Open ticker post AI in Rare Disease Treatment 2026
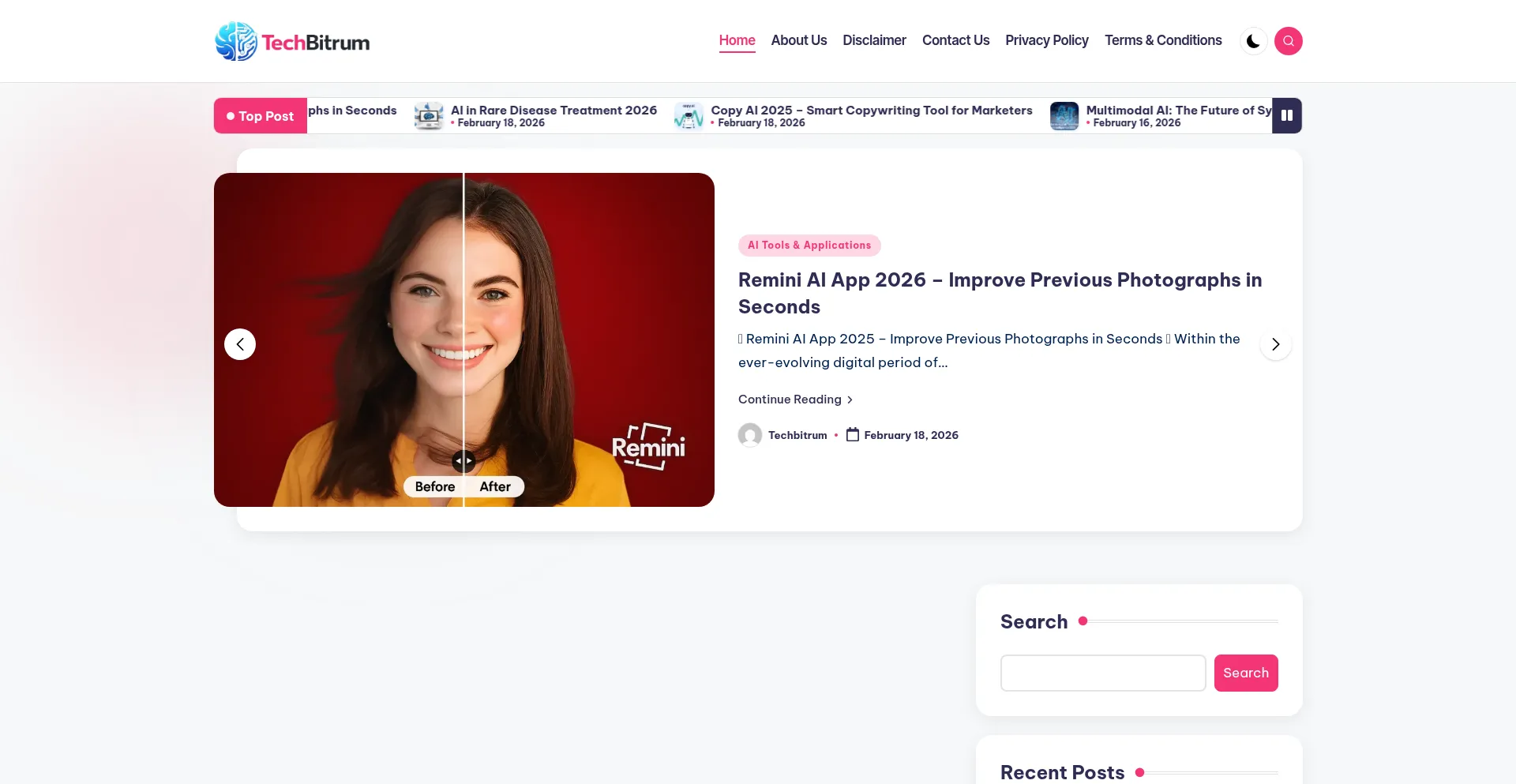Screen dimensions: 1516x784 pyautogui.click(x=553, y=111)
